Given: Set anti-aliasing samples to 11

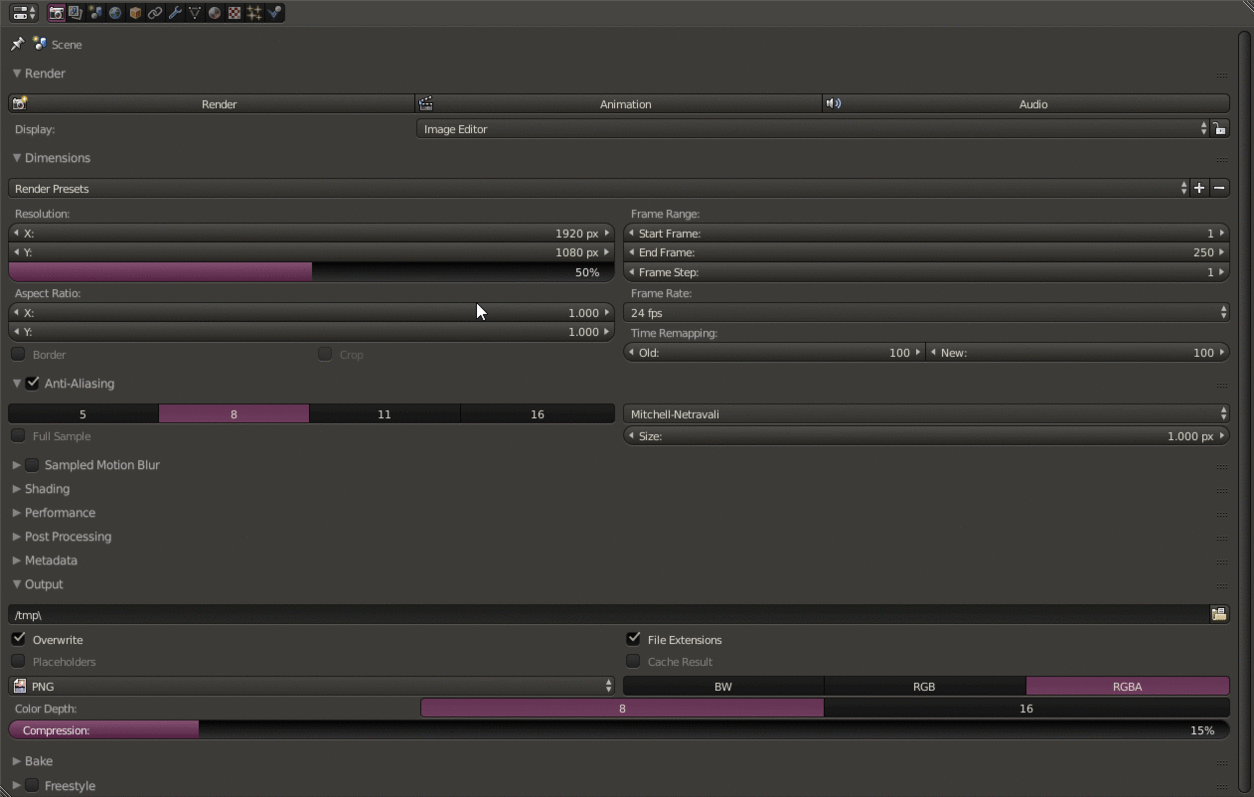Looking at the screenshot, I should 384,414.
